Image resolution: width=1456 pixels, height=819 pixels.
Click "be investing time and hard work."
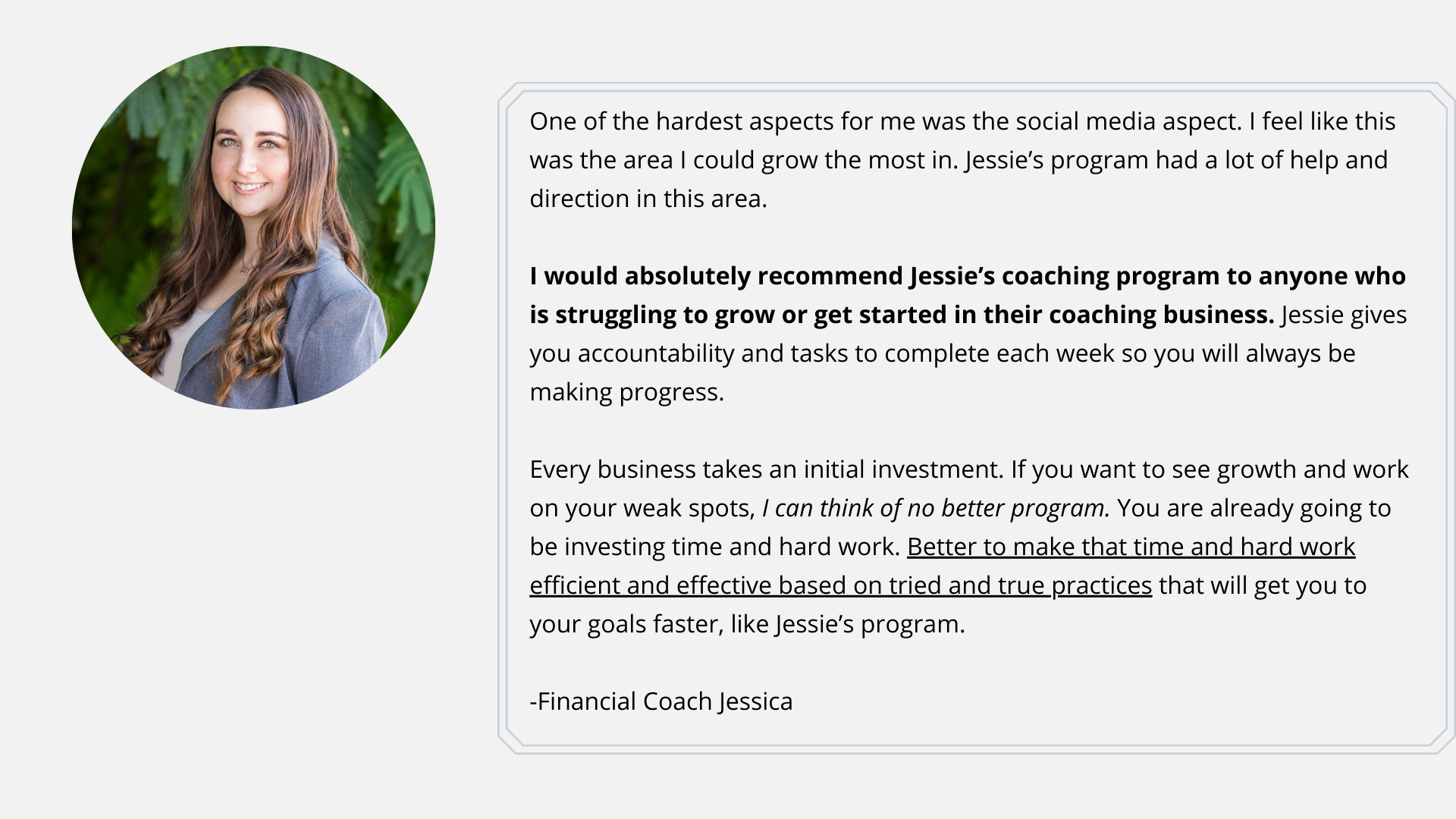tap(714, 547)
